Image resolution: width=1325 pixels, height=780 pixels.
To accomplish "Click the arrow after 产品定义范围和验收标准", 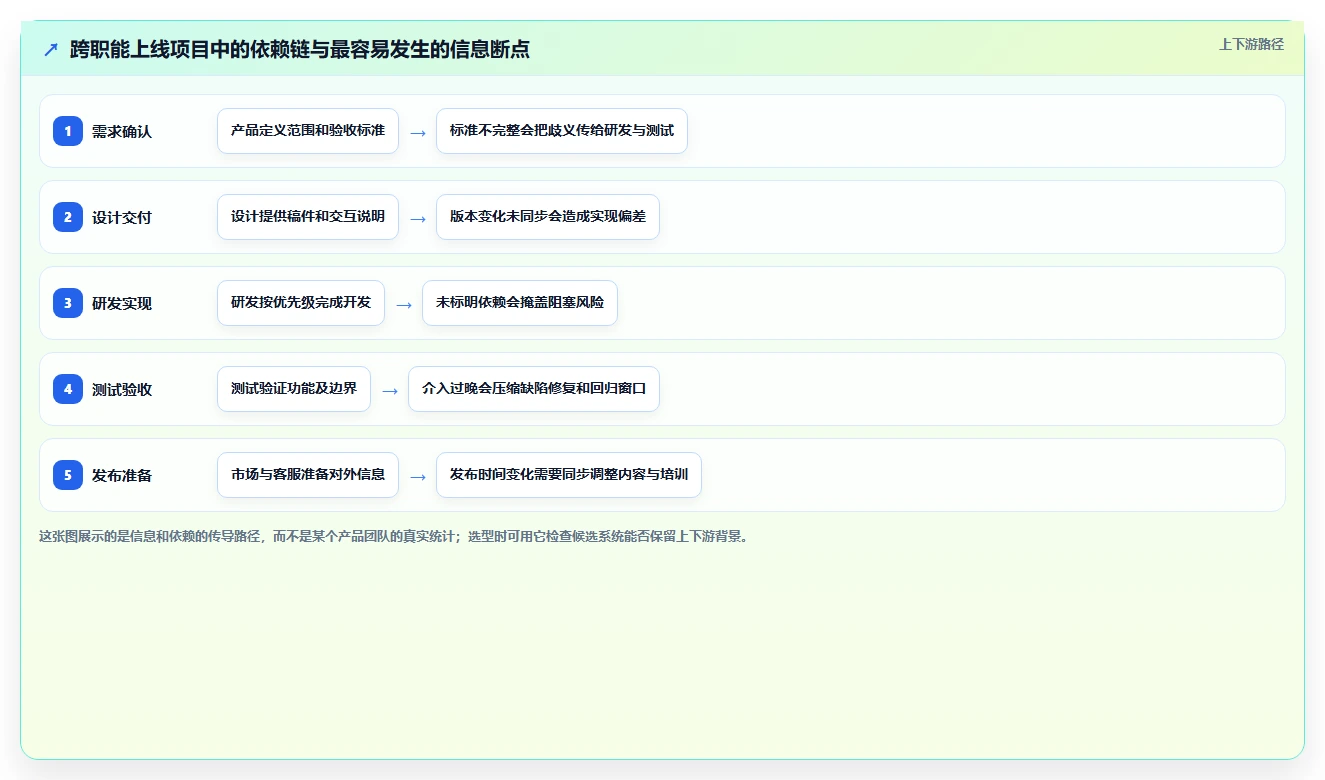I will coord(418,132).
